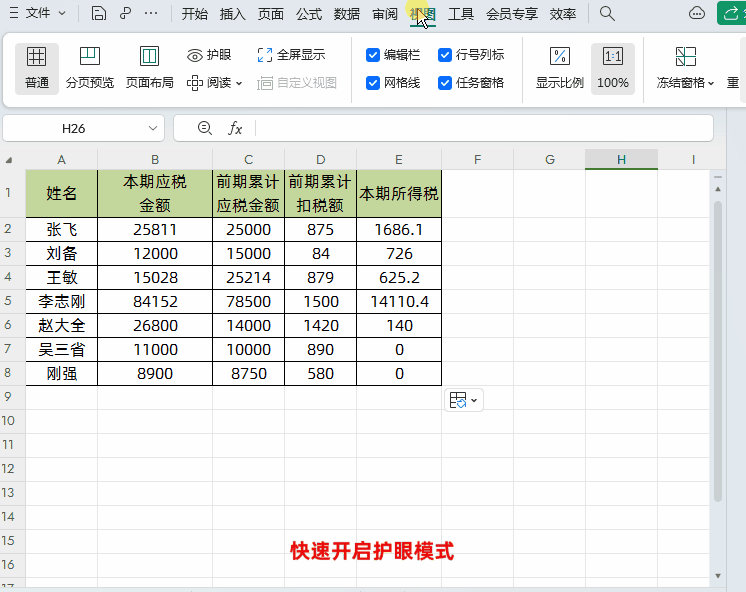Select the cell containing 李志刚
This screenshot has height=592, width=746.
point(61,302)
